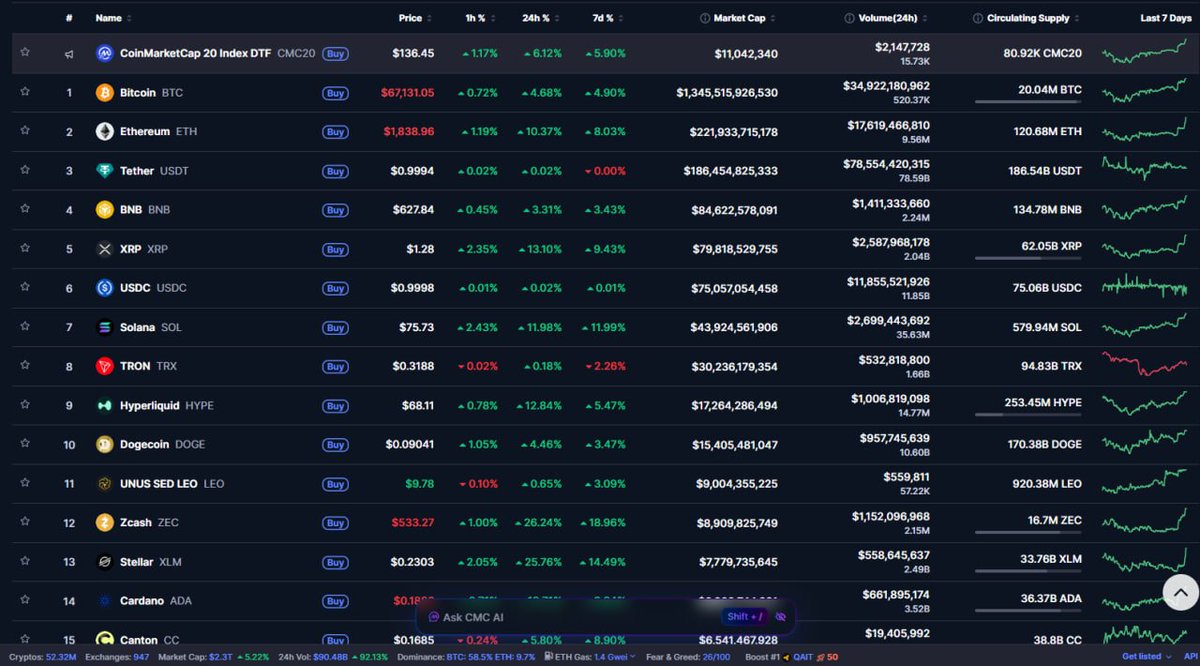Click the Zcash logo icon
The height and width of the screenshot is (666, 1200).
tap(104, 523)
